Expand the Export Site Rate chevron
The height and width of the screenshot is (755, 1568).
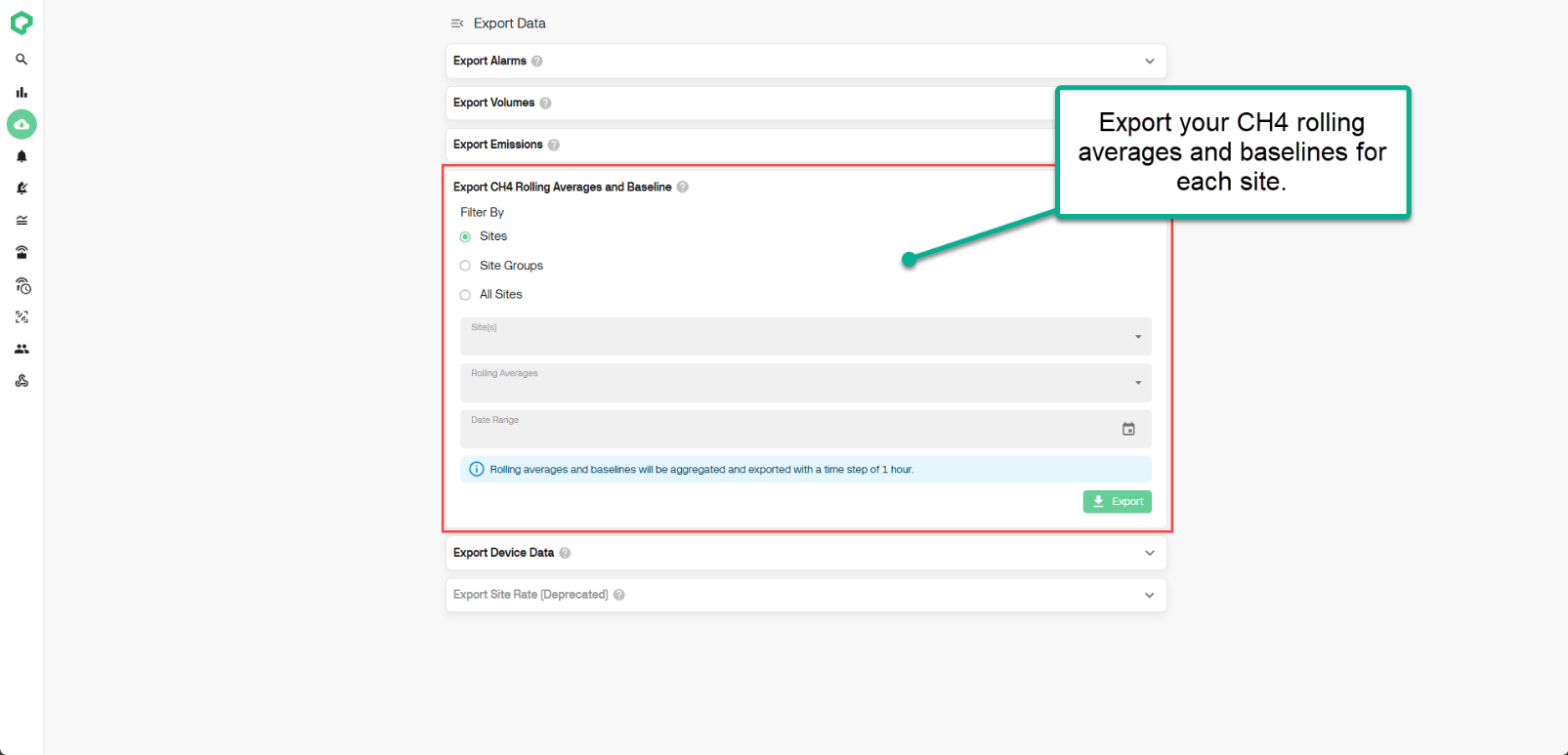(x=1150, y=595)
